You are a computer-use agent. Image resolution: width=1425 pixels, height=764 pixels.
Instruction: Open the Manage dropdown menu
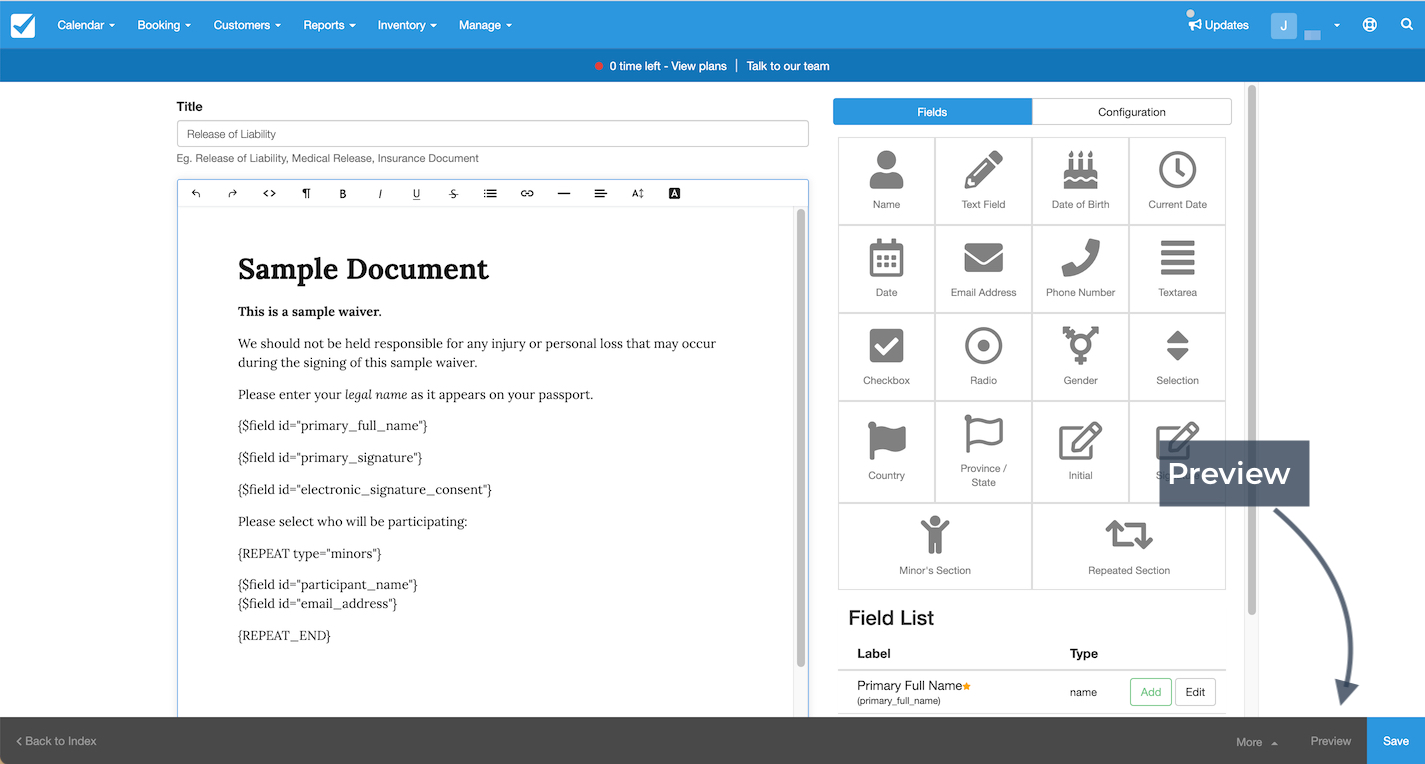(485, 25)
